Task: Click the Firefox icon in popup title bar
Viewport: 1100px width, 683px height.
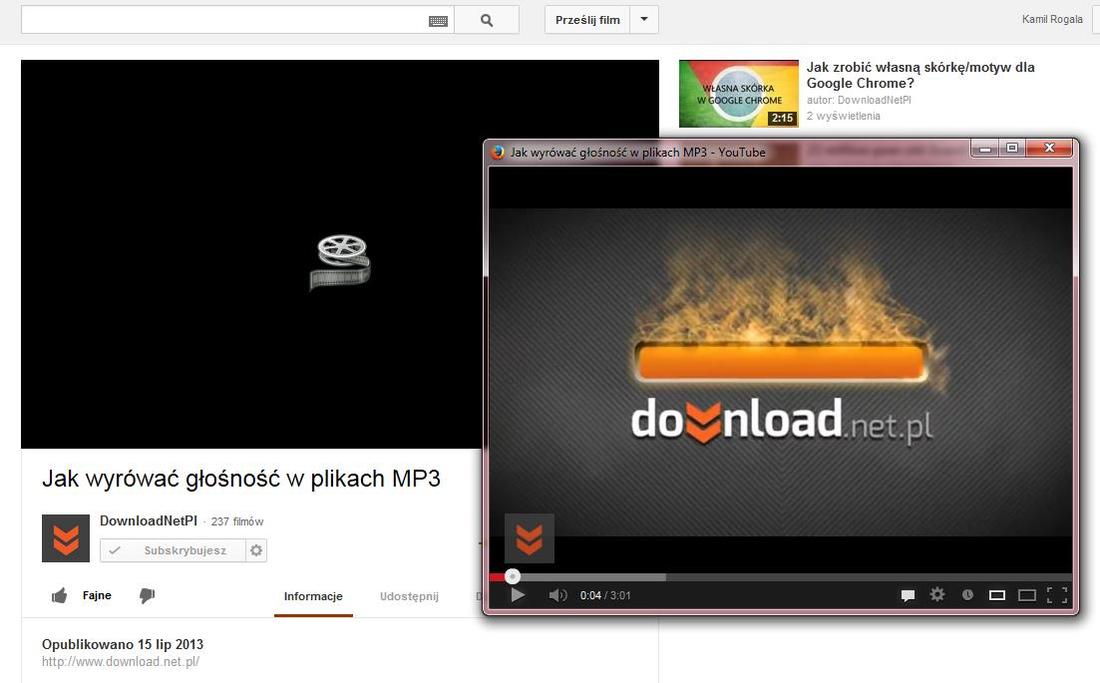Action: point(497,152)
